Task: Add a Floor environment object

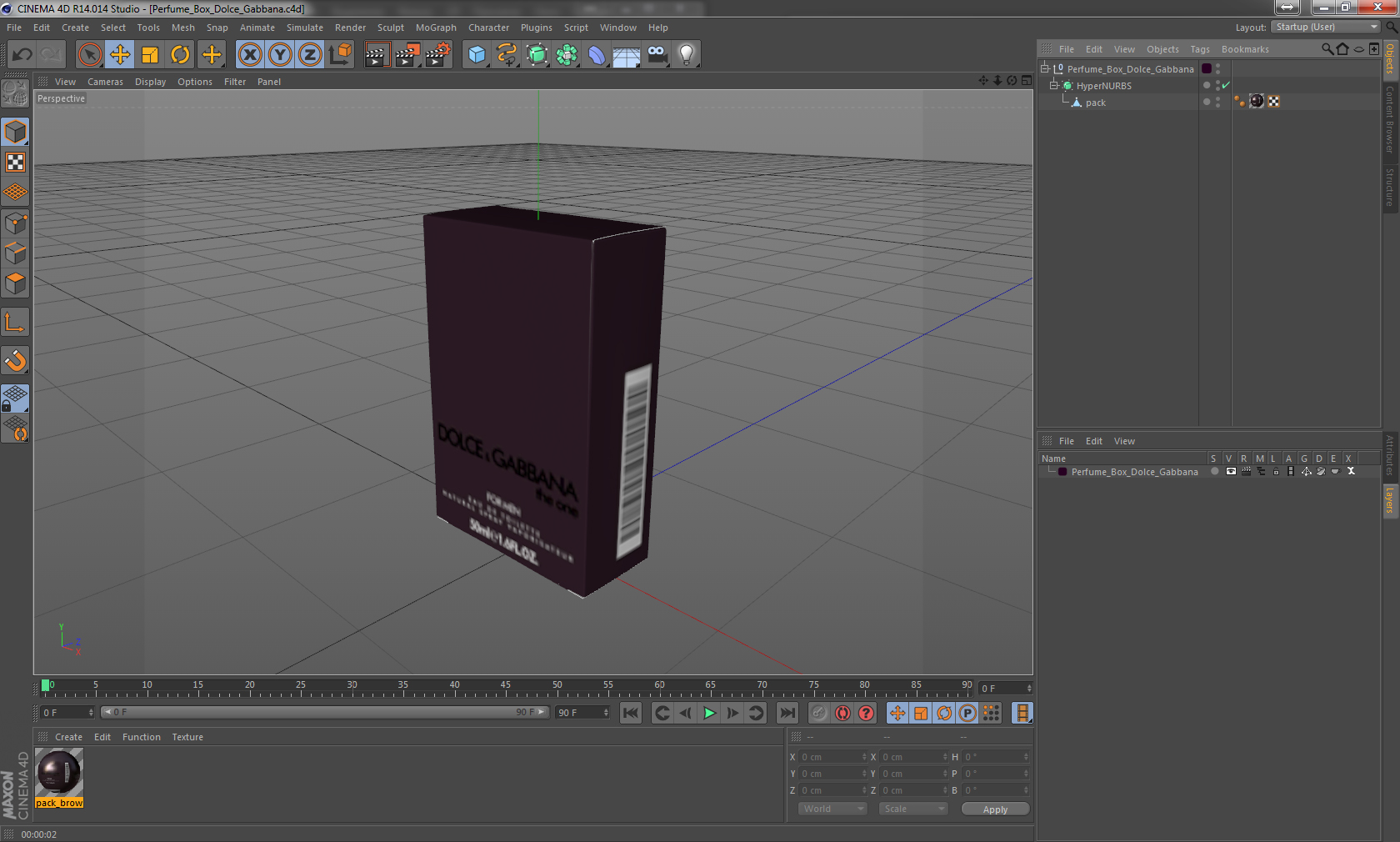Action: (x=627, y=55)
